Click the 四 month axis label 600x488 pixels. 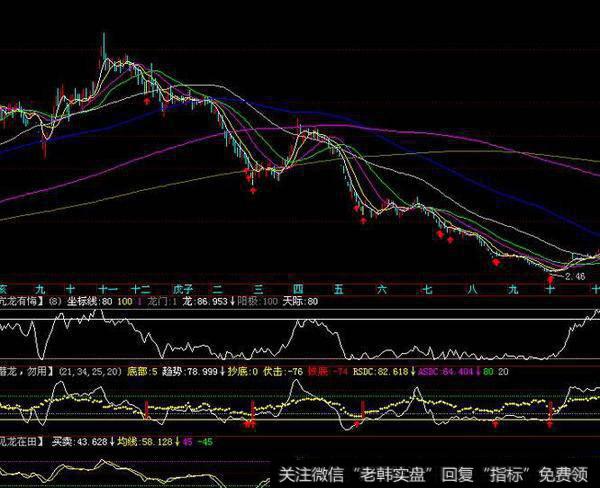(x=297, y=288)
